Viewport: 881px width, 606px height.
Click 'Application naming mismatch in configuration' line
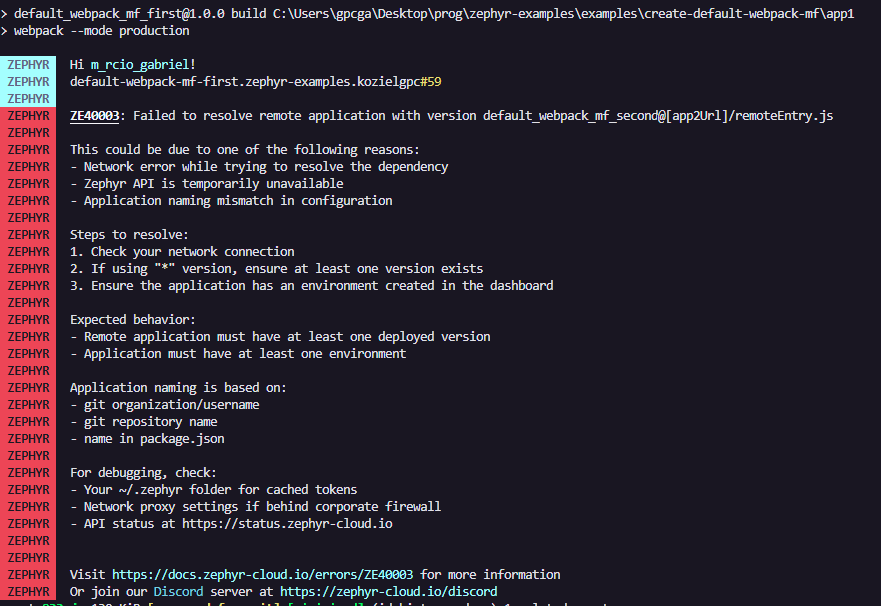(x=237, y=201)
